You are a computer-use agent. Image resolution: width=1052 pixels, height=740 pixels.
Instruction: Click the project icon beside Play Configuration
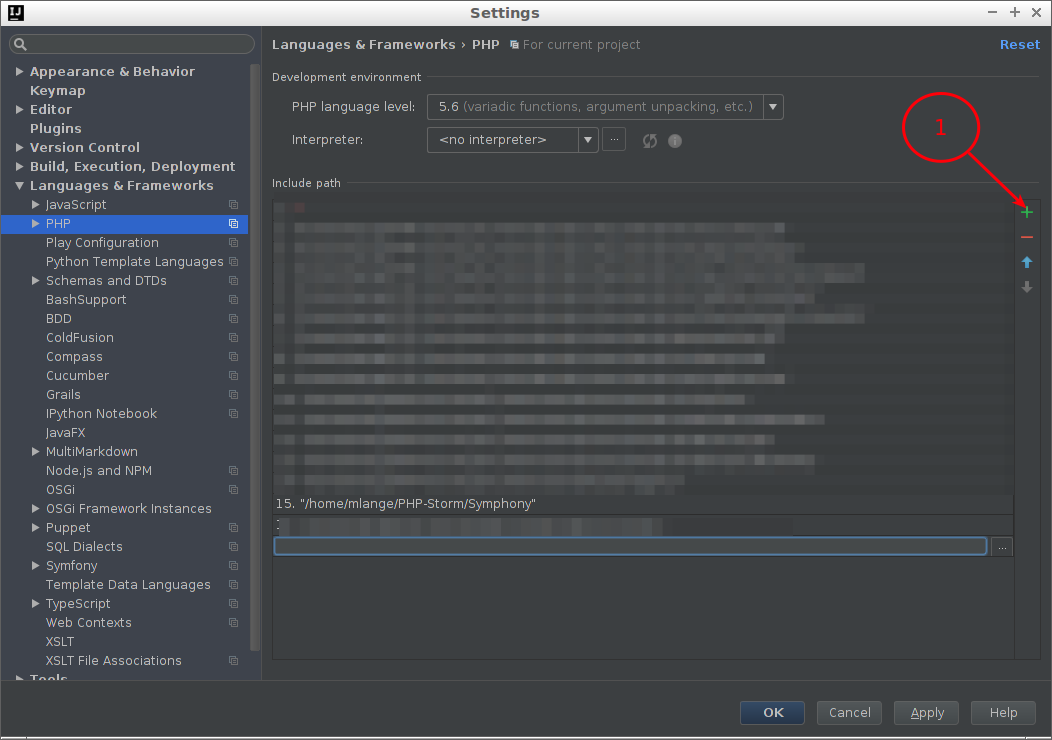(x=233, y=242)
